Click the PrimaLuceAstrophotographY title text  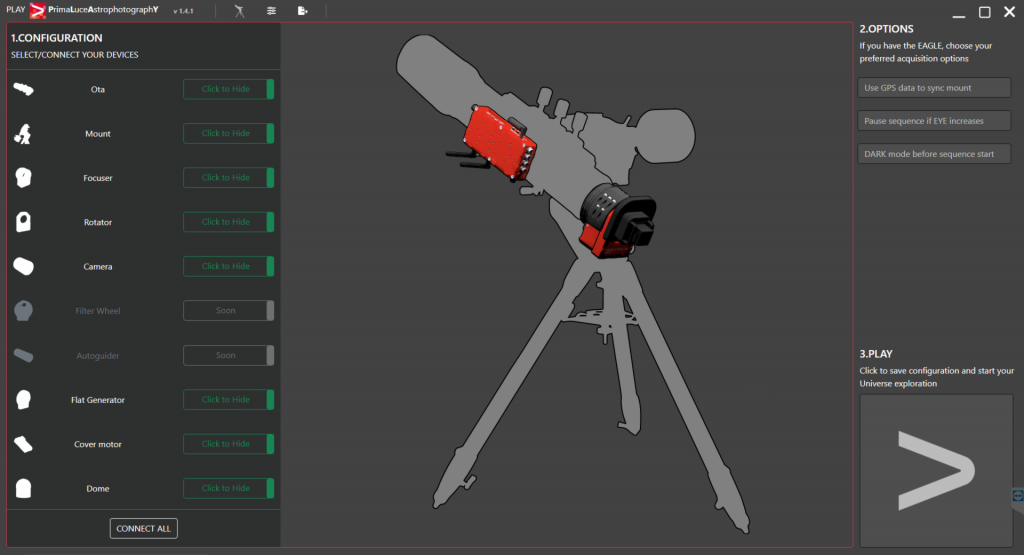pos(103,10)
